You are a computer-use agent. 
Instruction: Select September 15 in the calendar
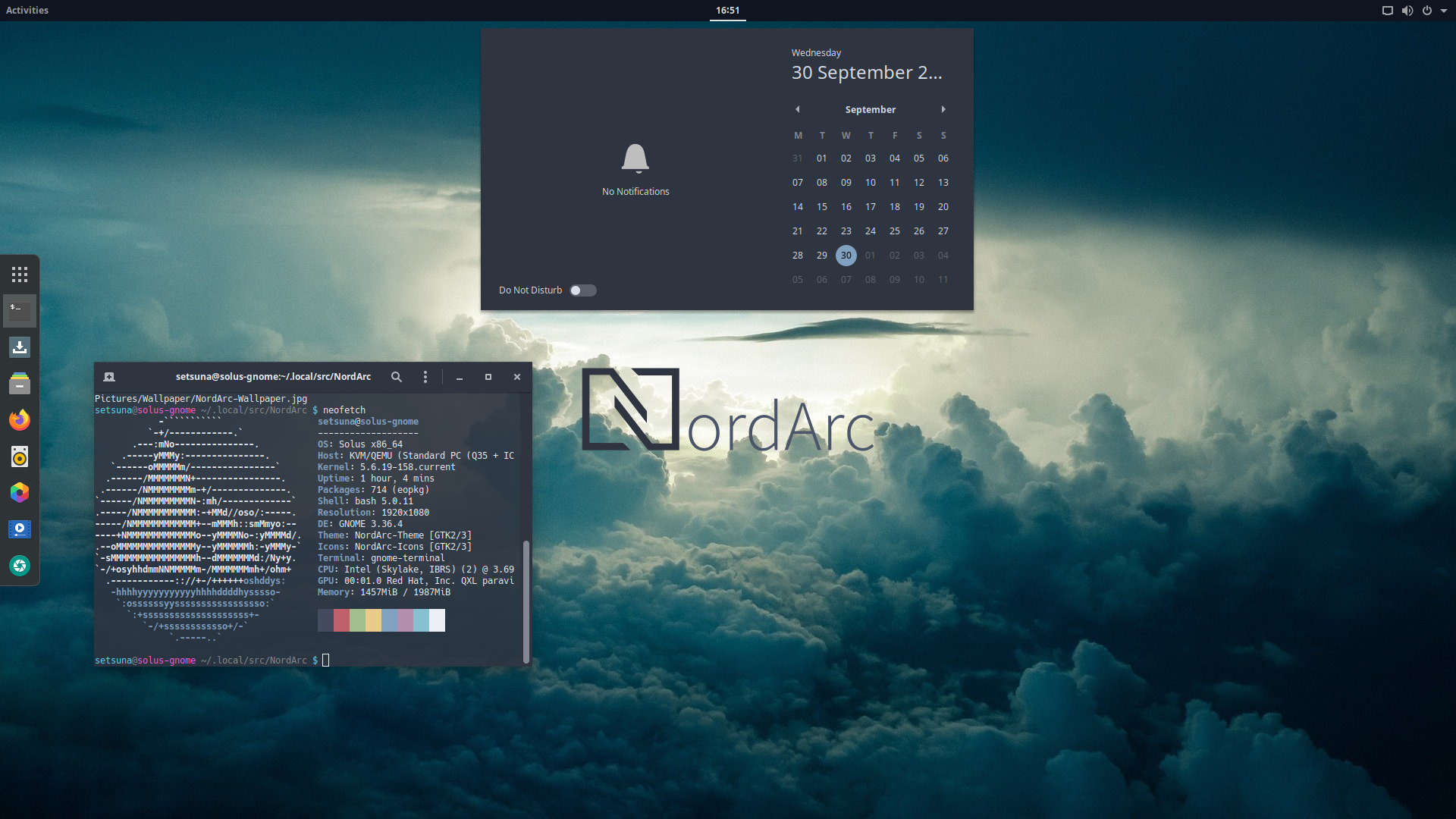(821, 207)
